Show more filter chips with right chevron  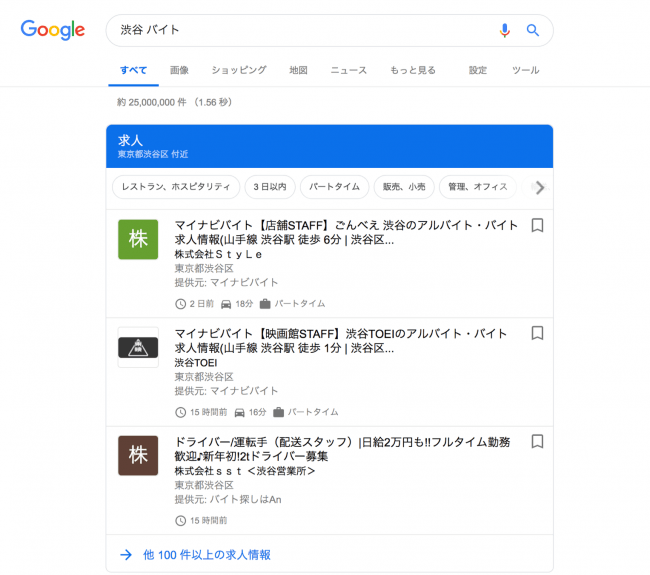[x=540, y=187]
